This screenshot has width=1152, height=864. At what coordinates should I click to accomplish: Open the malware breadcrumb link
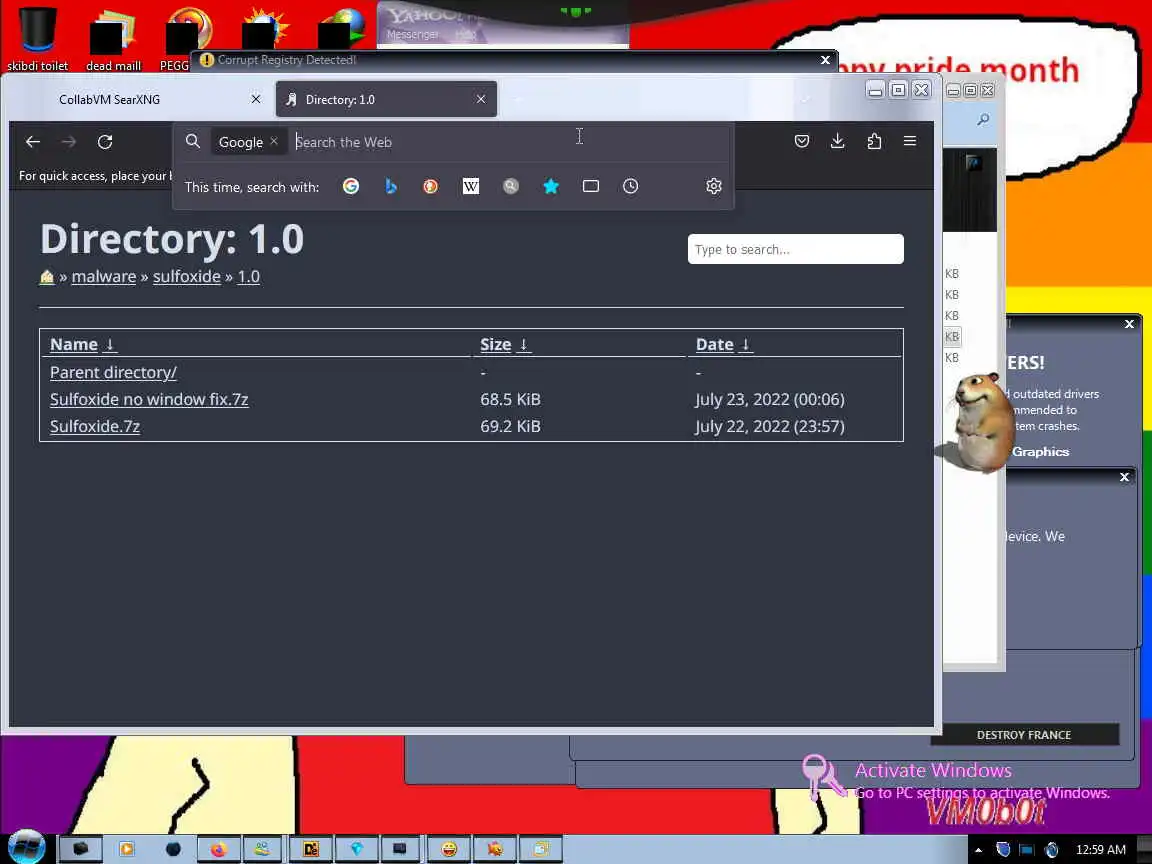tap(104, 276)
